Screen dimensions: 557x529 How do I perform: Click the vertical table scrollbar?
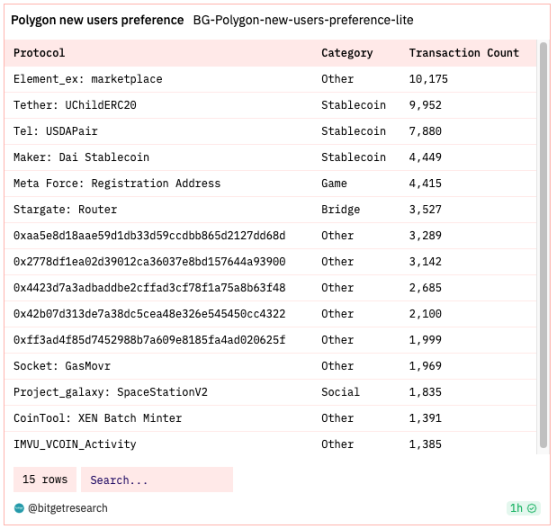pos(543,245)
